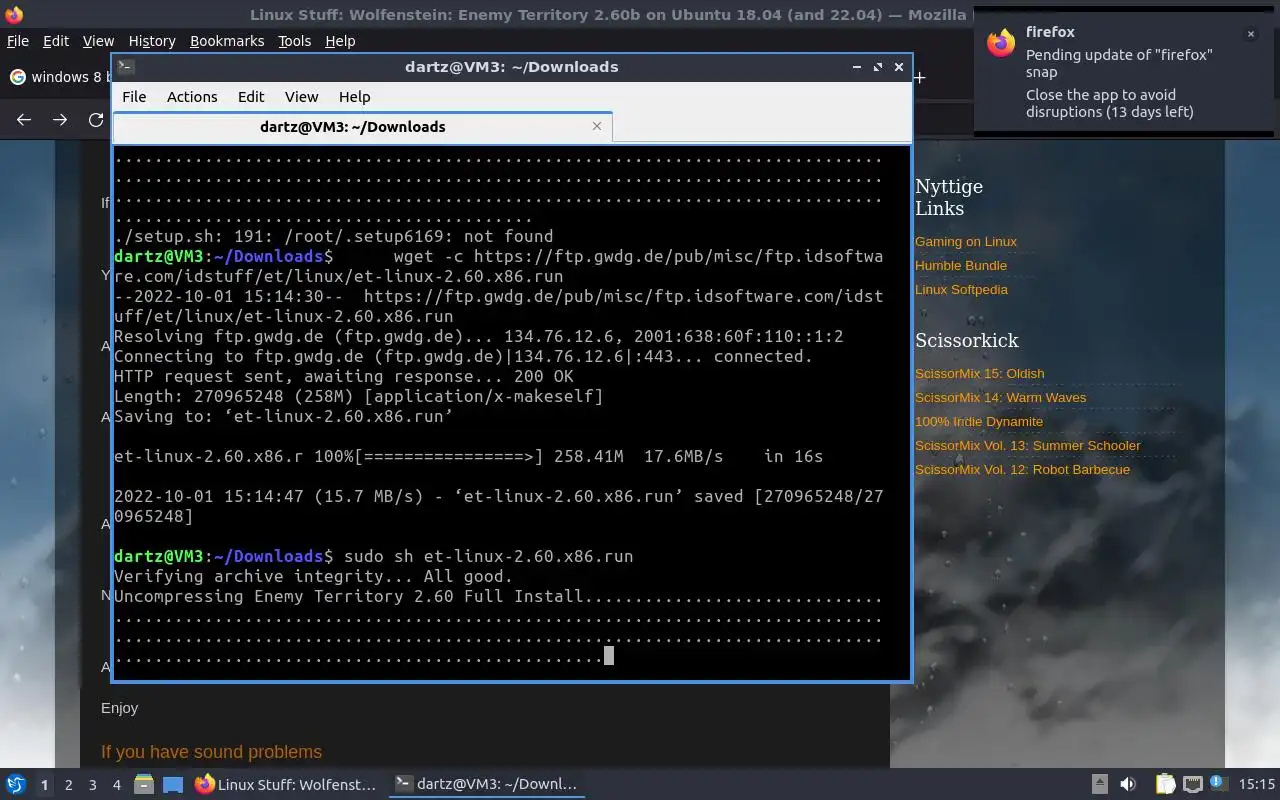1280x800 pixels.
Task: Open Firefox Bookmarks menu
Action: 227,41
